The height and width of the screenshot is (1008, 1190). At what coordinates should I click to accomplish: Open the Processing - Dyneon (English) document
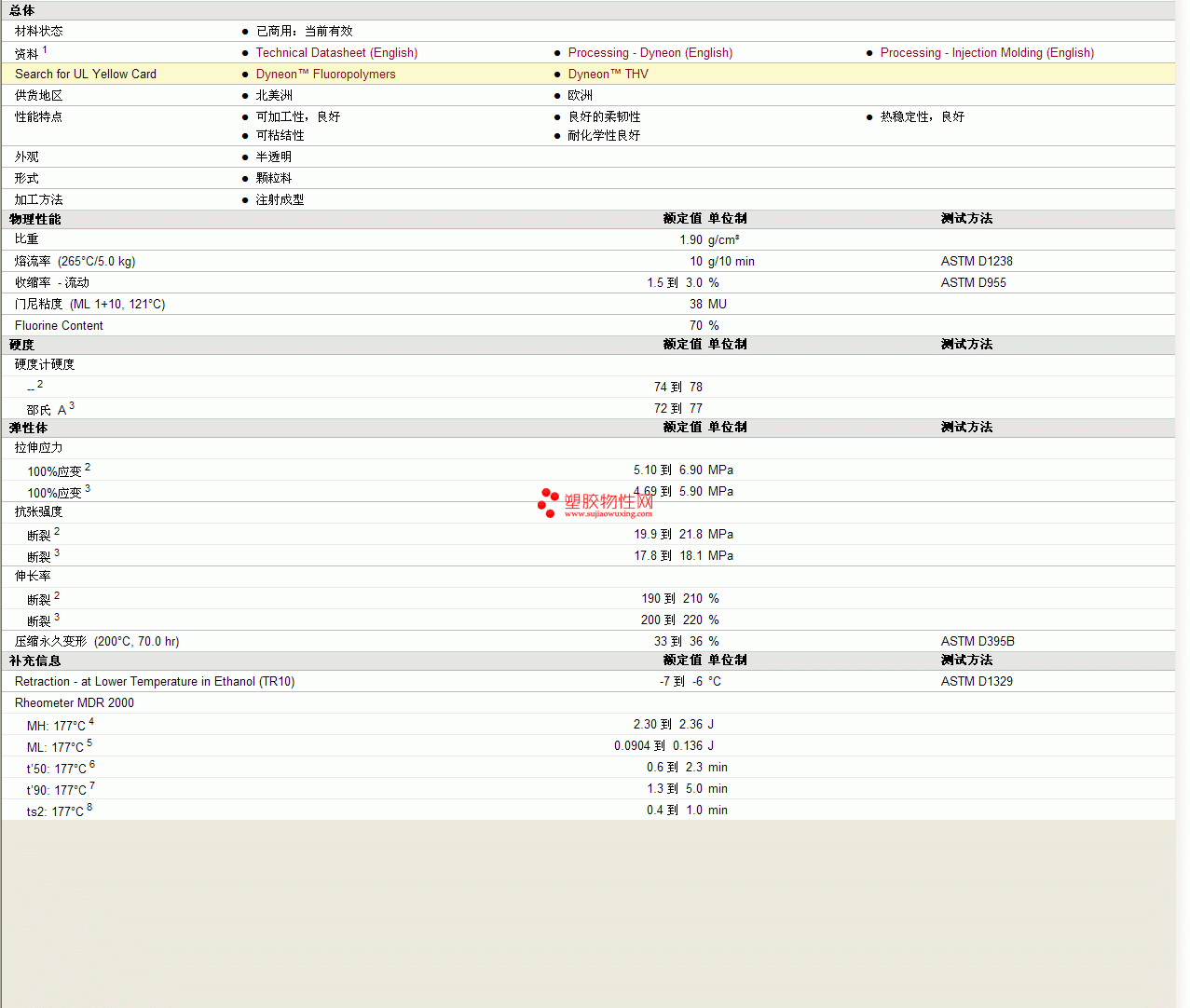tap(650, 53)
